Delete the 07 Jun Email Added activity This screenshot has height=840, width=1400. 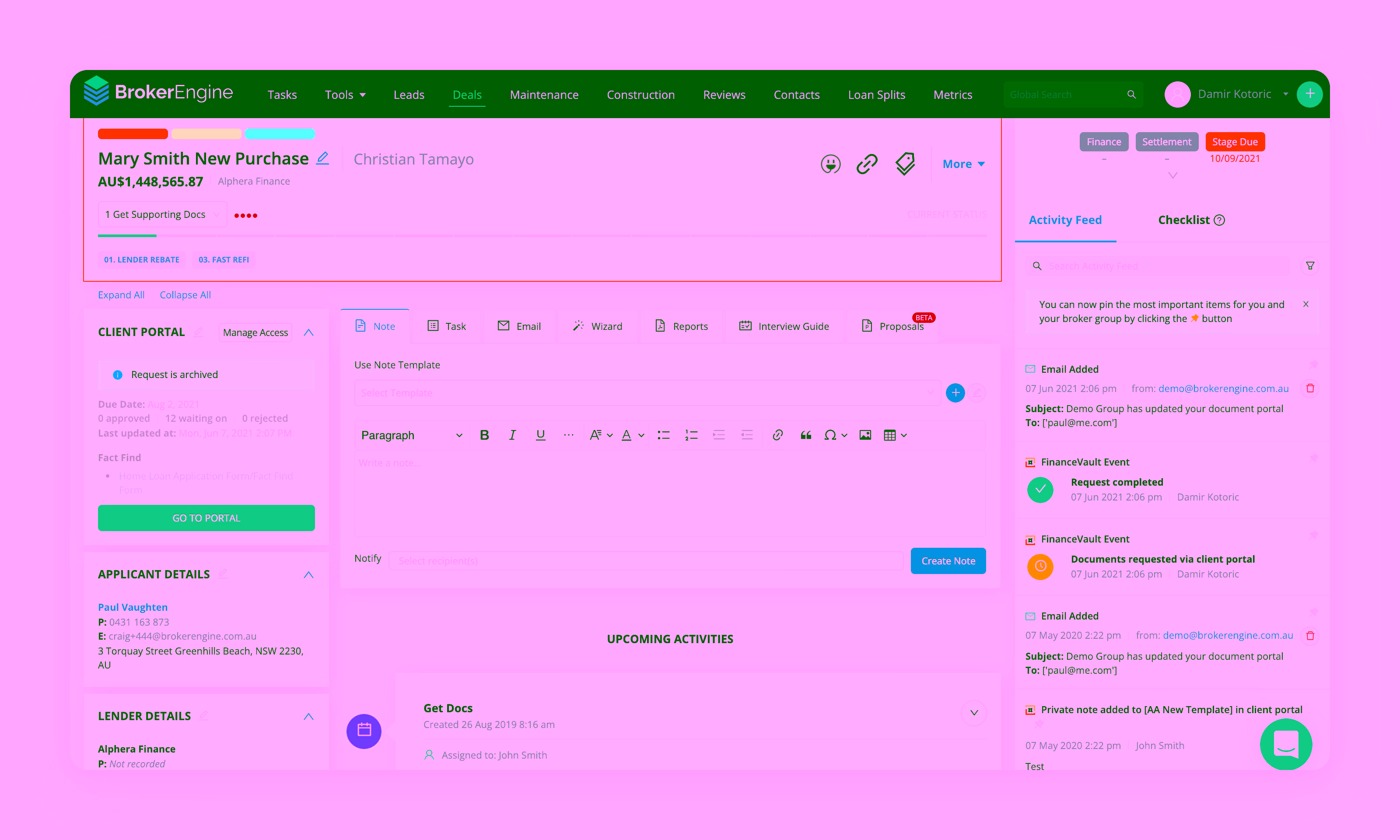point(1311,388)
